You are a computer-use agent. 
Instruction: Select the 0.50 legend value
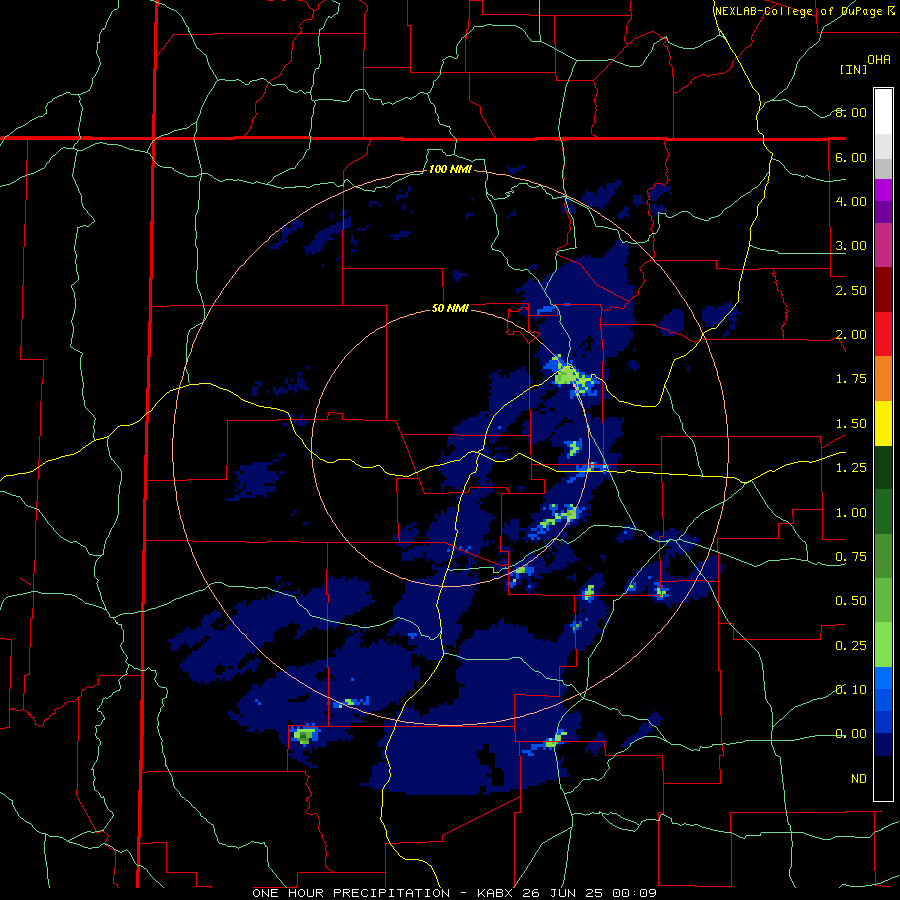[x=851, y=601]
